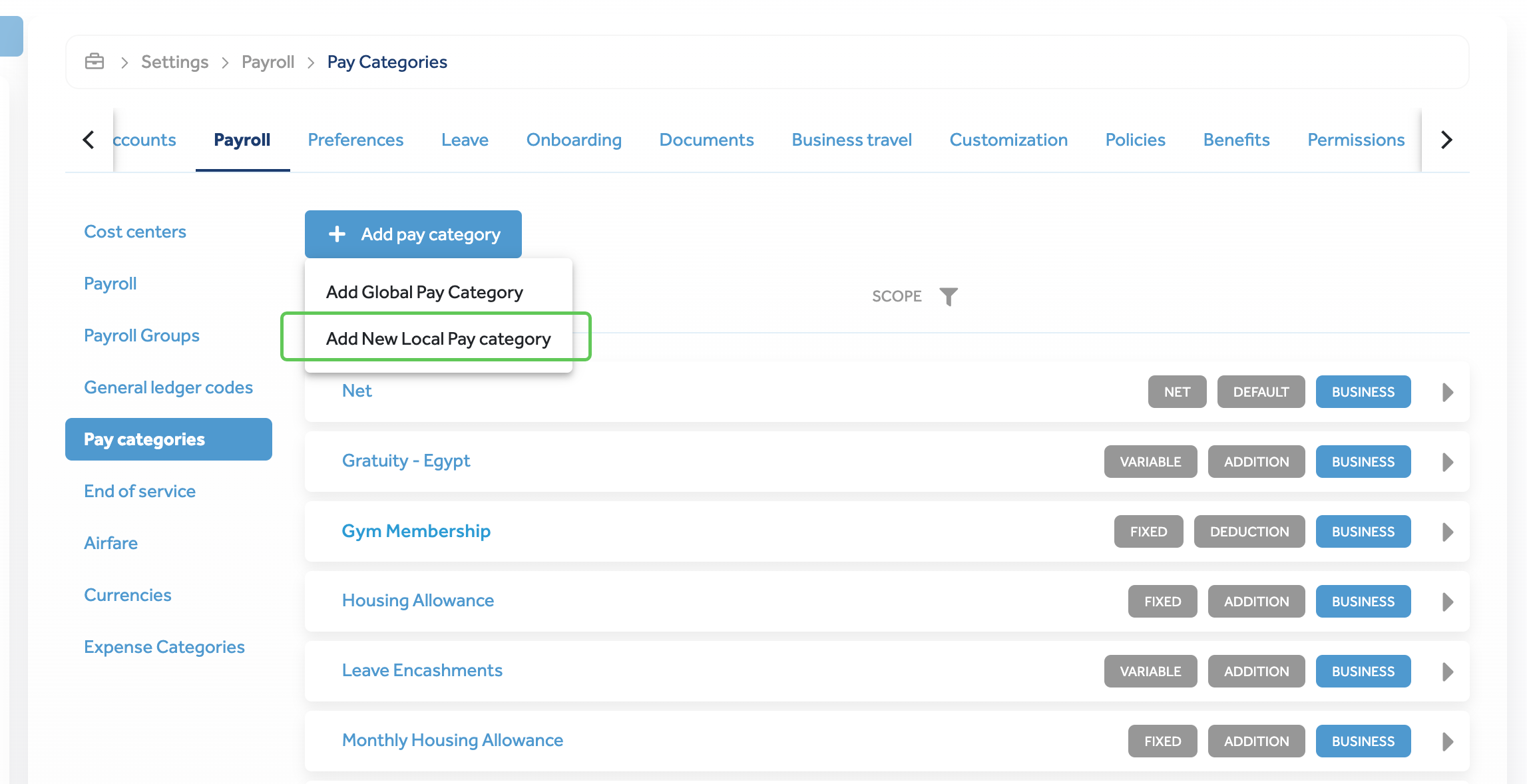Expand the Monthly Housing Allowance row
Screen dimensions: 1527x784
1446,741
